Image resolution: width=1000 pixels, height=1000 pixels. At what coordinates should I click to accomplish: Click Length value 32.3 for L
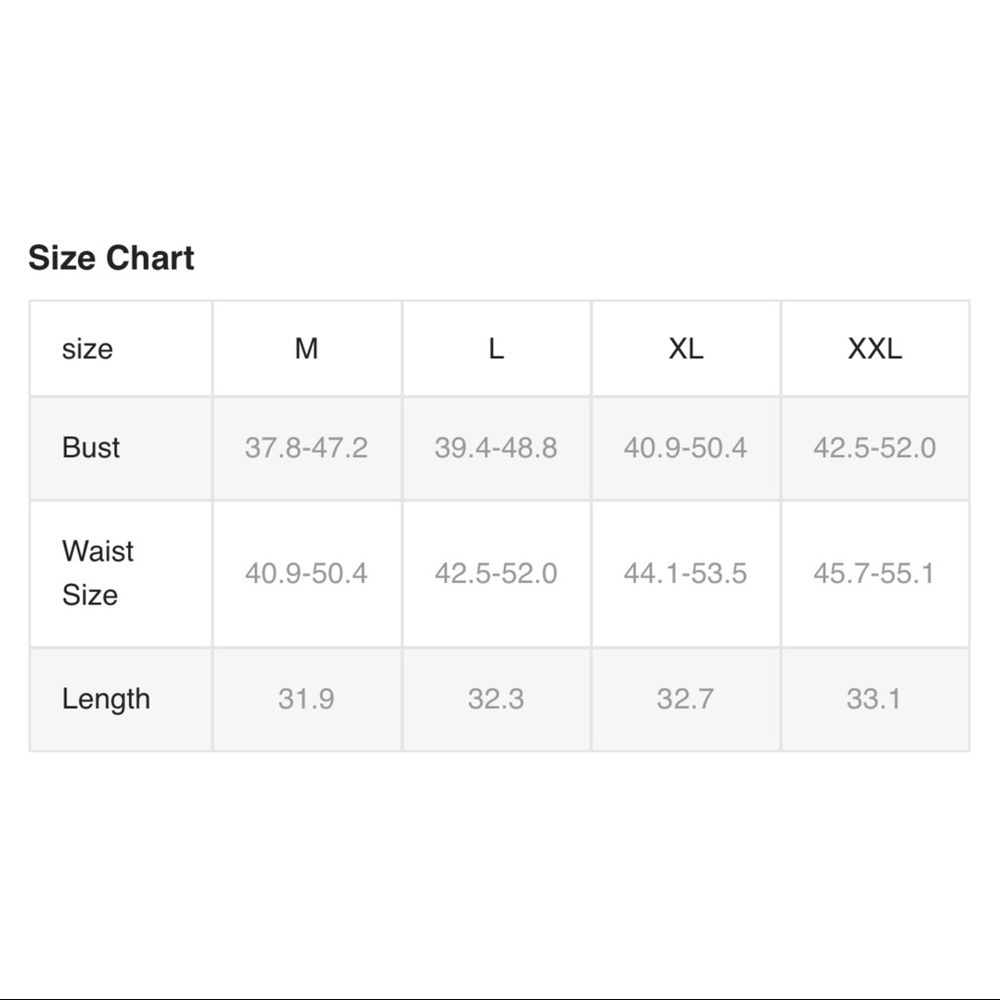(x=496, y=698)
